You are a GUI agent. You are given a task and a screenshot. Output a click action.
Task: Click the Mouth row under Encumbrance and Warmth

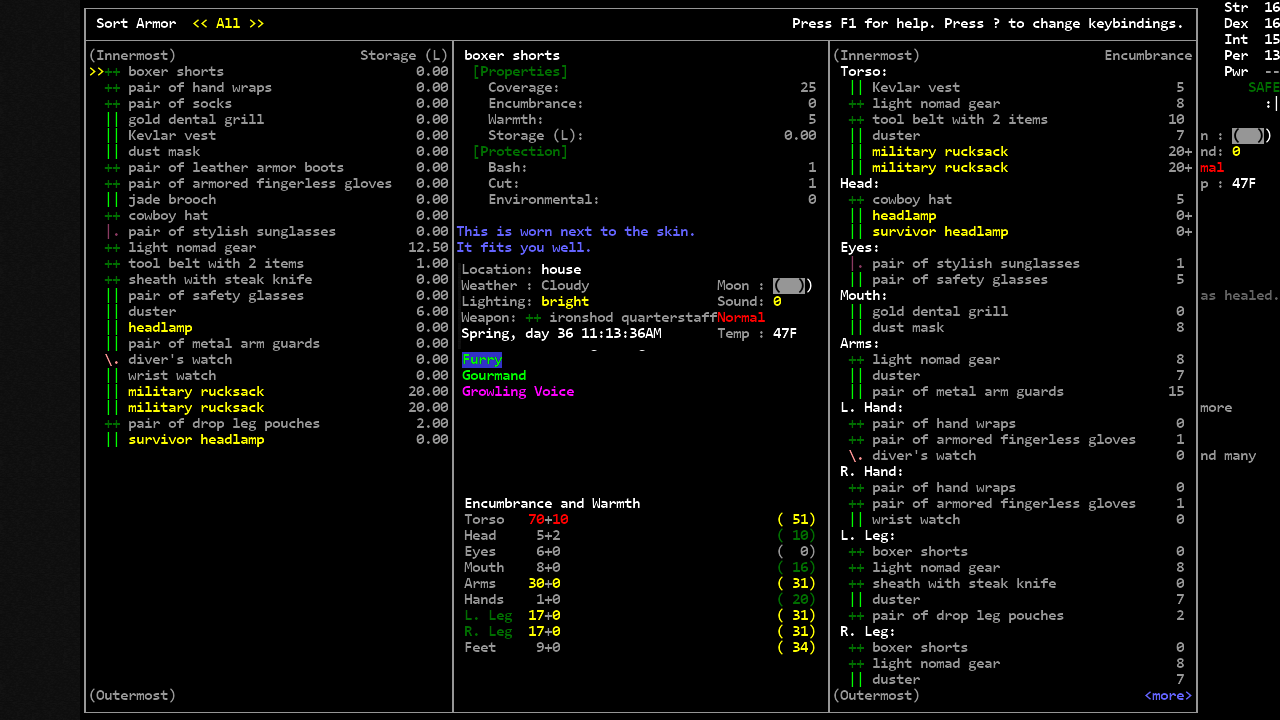pyautogui.click(x=640, y=567)
